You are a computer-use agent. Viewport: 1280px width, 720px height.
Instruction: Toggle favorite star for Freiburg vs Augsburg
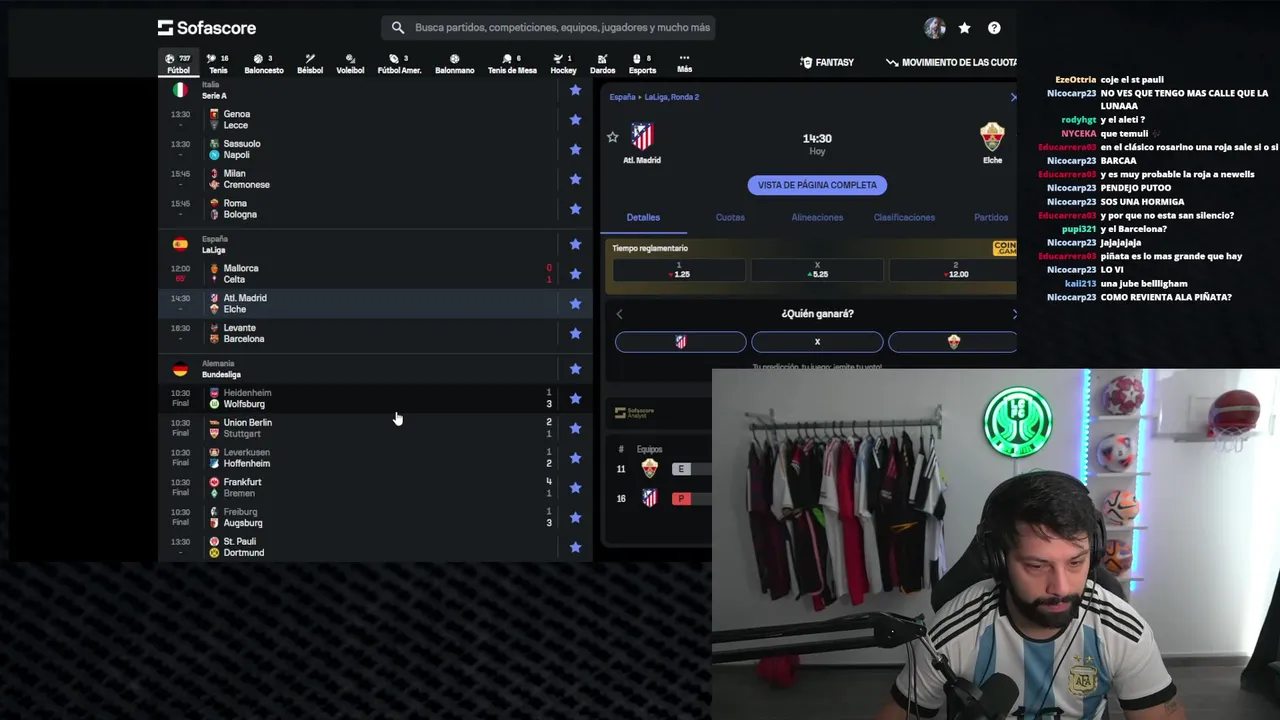pos(575,517)
